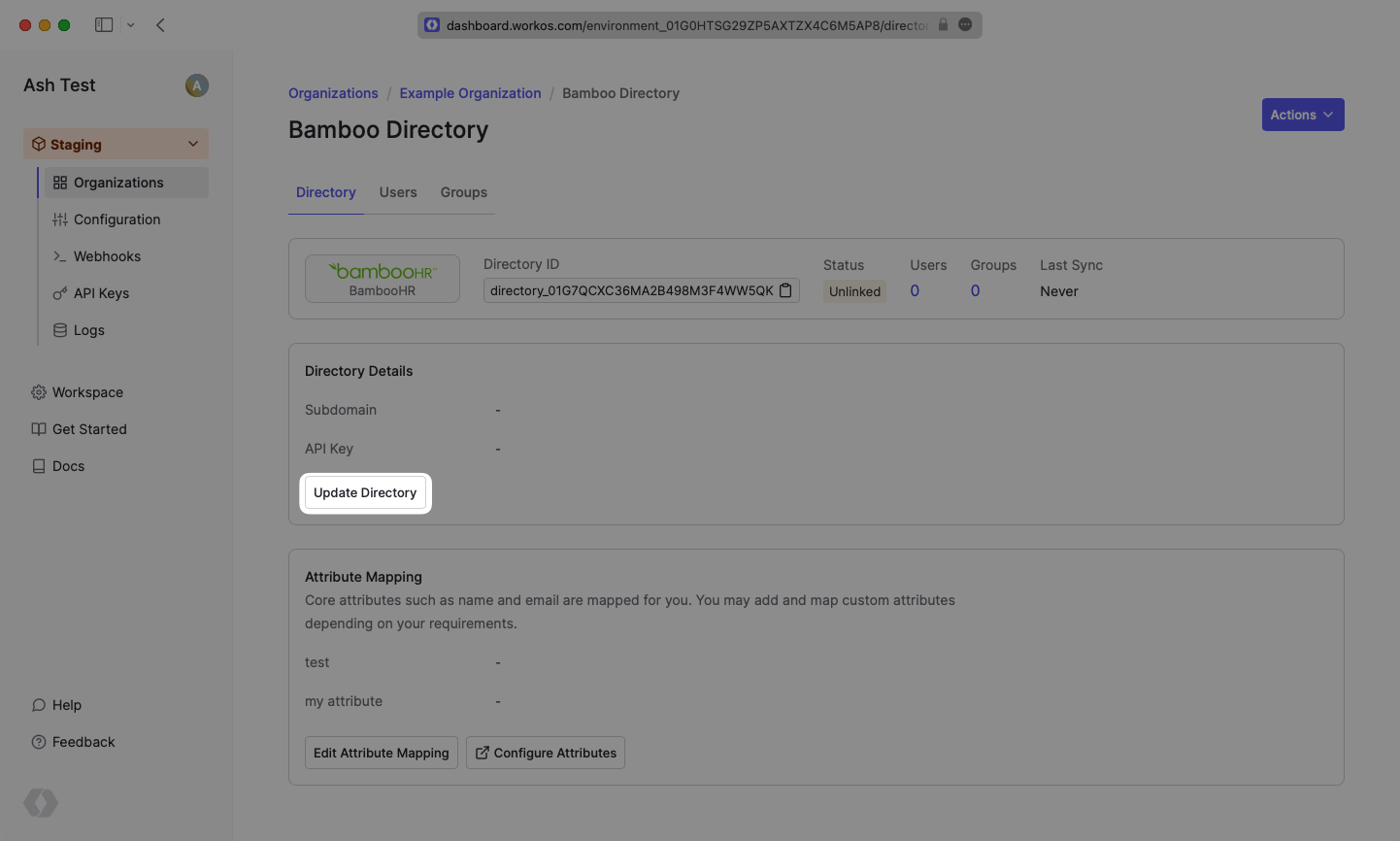Screen dimensions: 1400x841
Task: Click the BambooHR logo tile
Action: tap(382, 279)
